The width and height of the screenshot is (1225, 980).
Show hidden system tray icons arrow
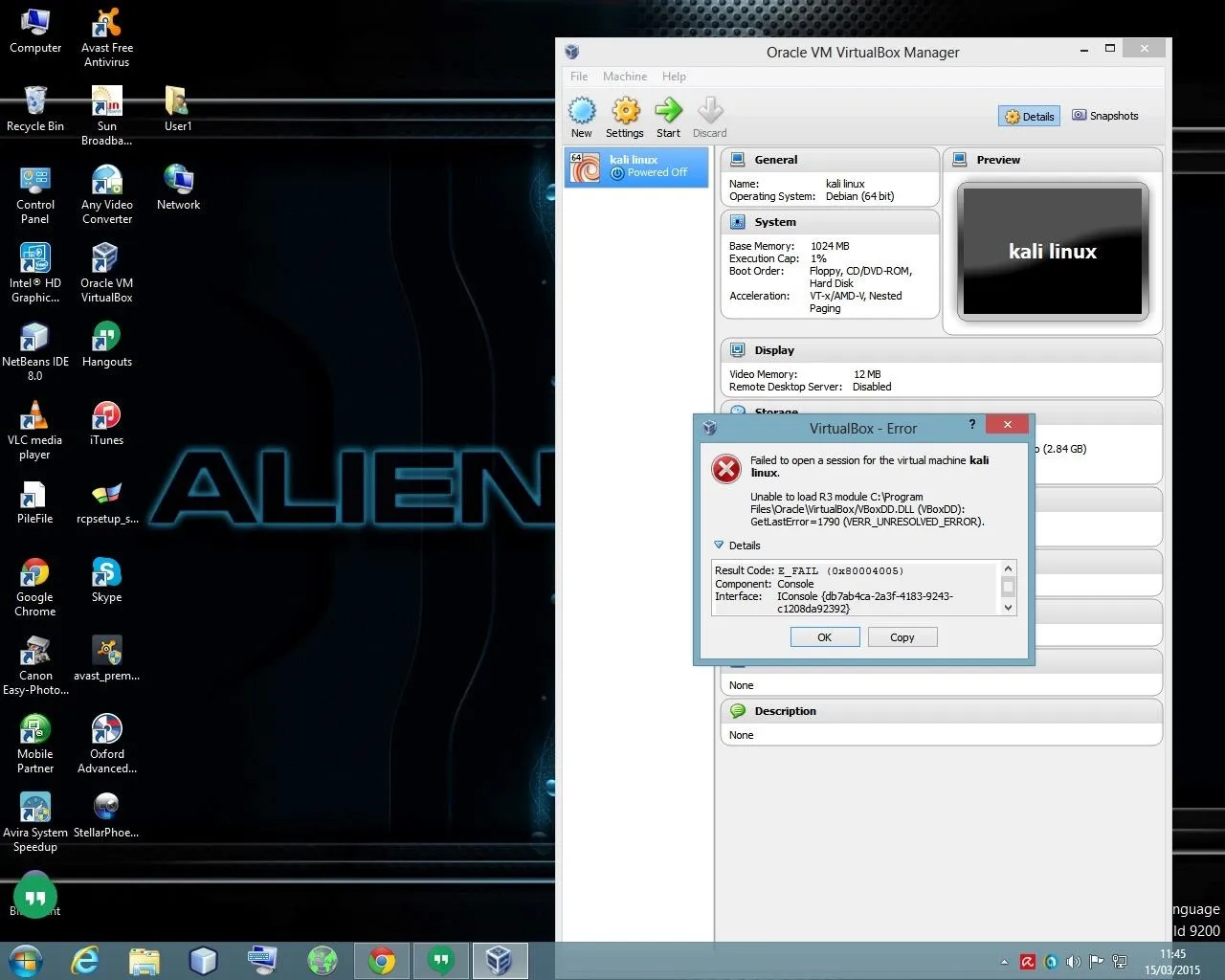[1004, 962]
